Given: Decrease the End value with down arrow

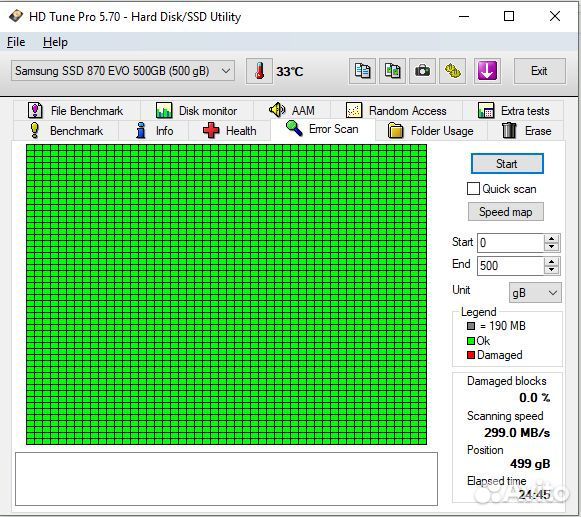Looking at the screenshot, I should tap(552, 270).
